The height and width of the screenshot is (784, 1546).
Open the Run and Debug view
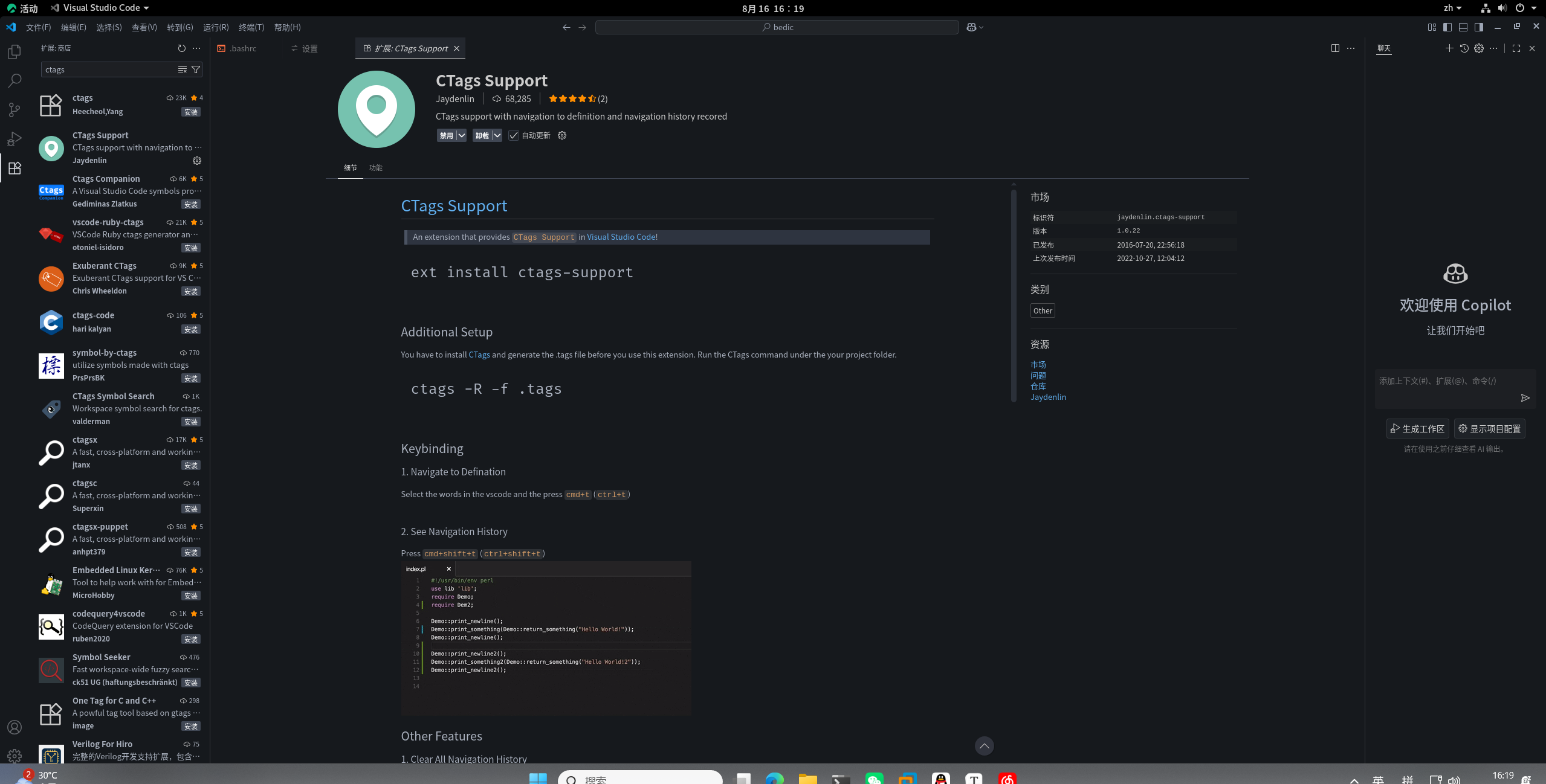pos(15,139)
